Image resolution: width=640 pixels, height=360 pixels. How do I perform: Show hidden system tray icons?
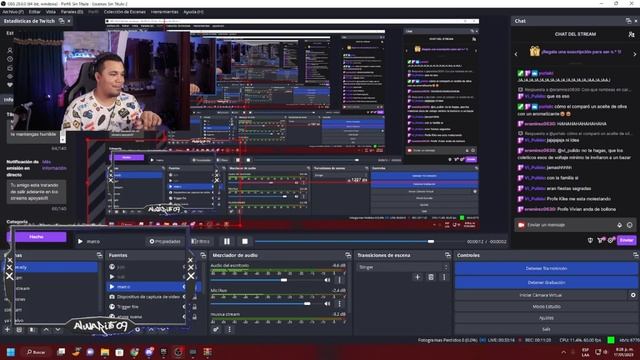click(x=564, y=352)
